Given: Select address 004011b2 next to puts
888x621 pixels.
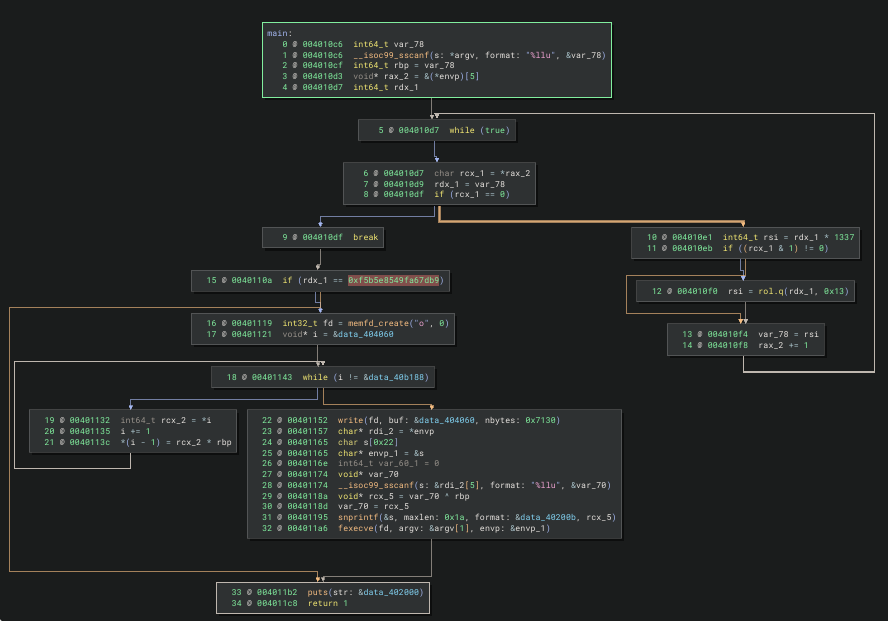Looking at the screenshot, I should 277,592.
